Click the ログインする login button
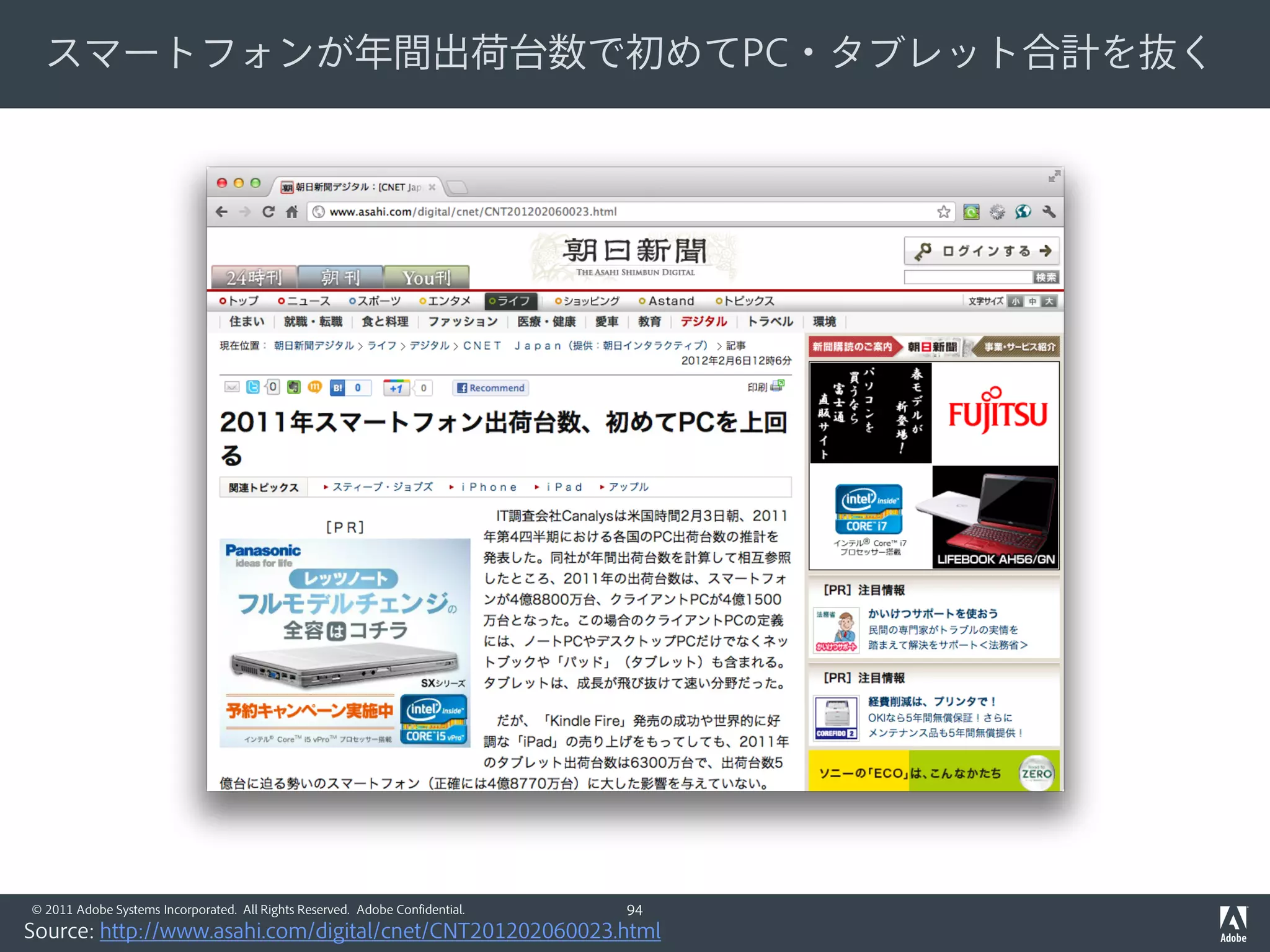The image size is (1270, 952). 982,251
